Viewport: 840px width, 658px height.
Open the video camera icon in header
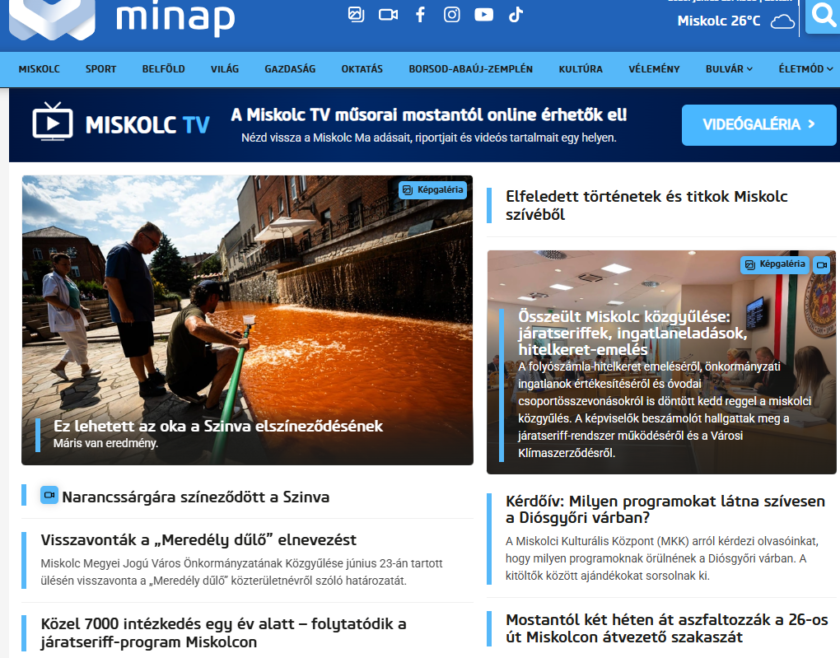click(388, 14)
